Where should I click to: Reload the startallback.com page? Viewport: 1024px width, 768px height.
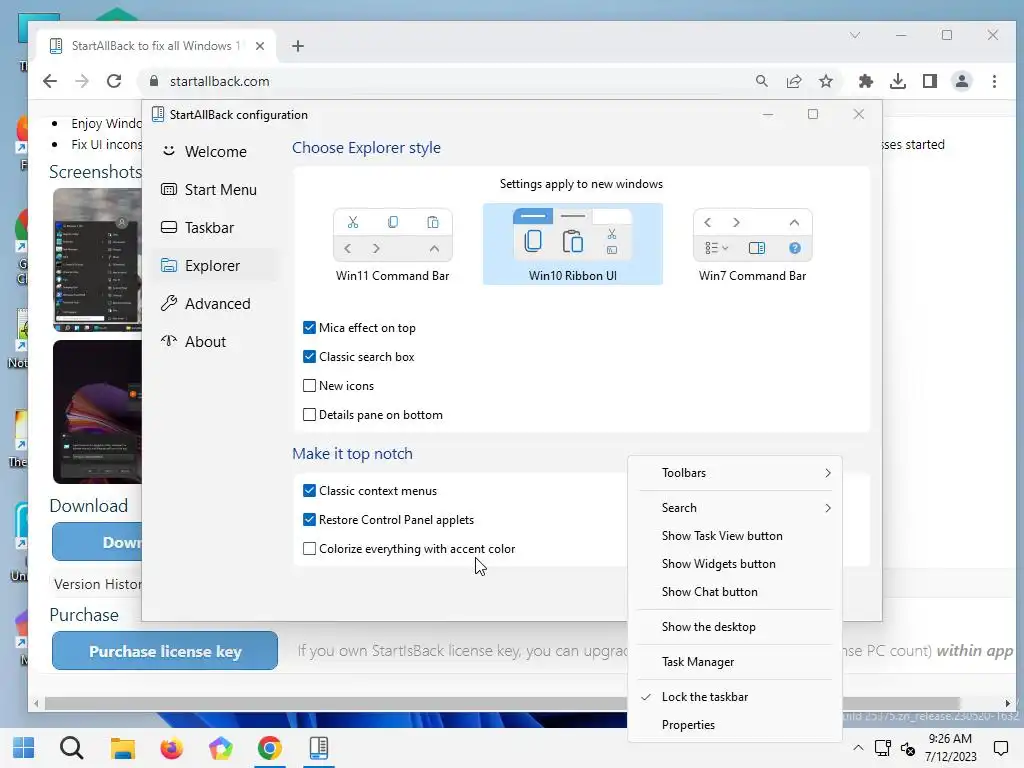pyautogui.click(x=114, y=81)
